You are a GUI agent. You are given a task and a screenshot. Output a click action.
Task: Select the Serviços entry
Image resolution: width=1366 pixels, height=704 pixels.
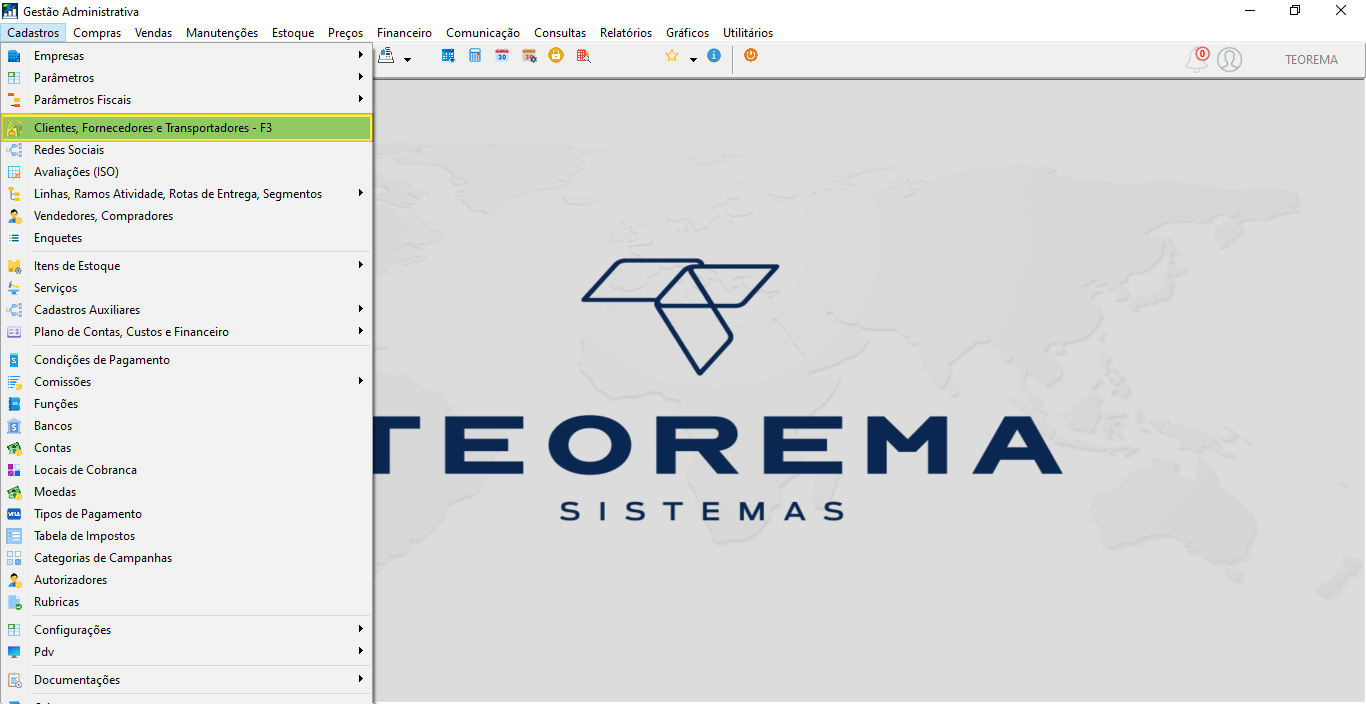point(187,288)
